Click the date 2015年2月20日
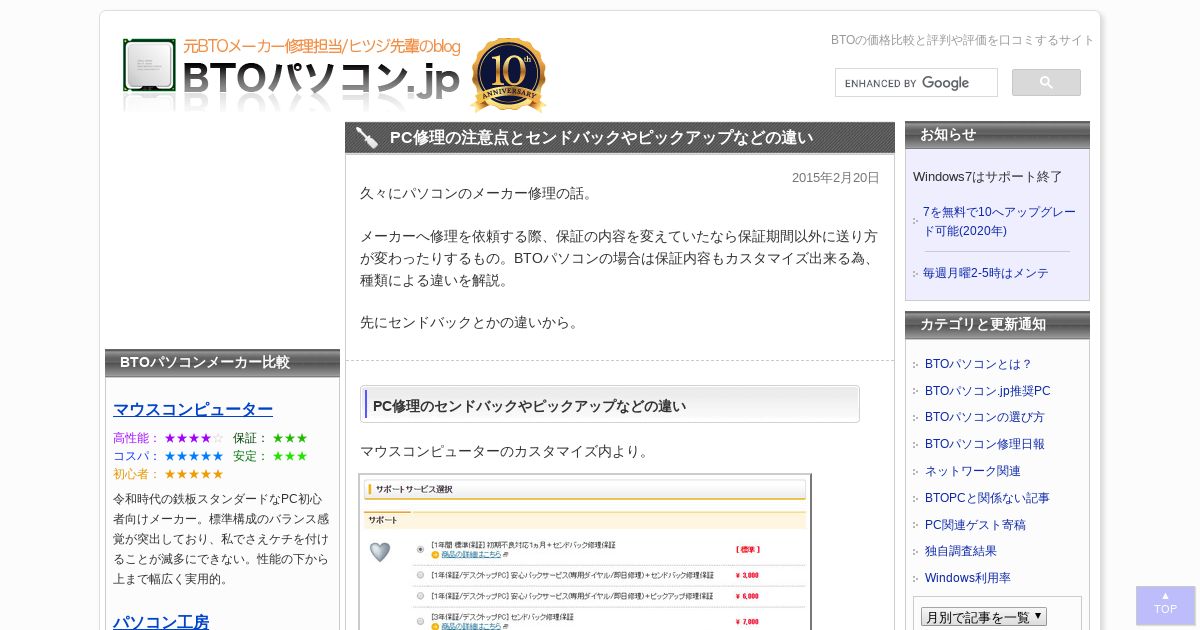This screenshot has width=1200, height=630. click(x=836, y=178)
